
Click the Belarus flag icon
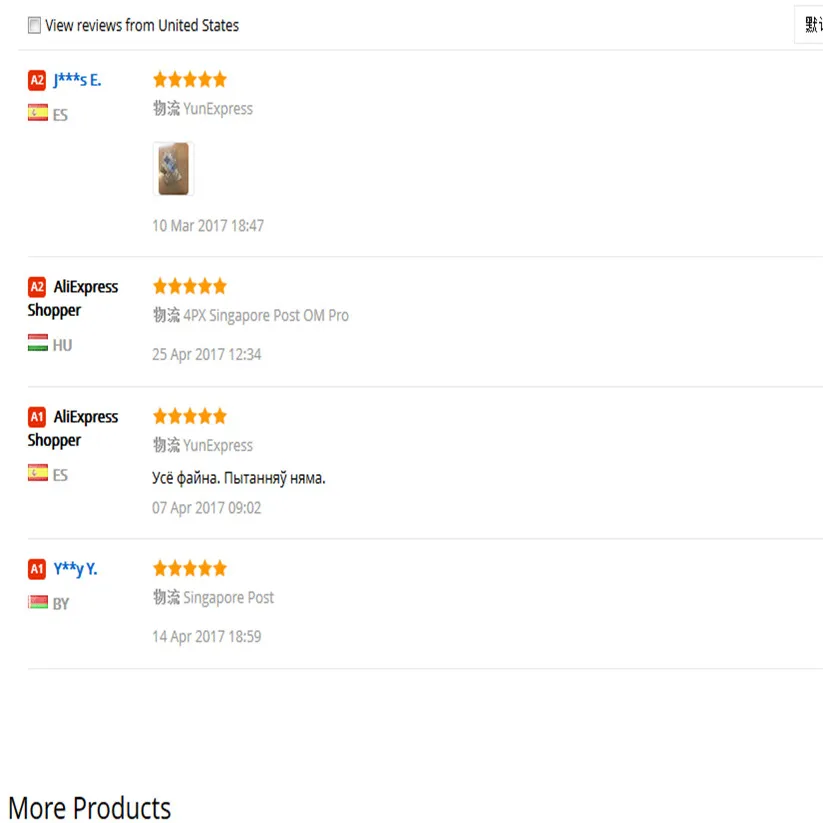(x=38, y=602)
